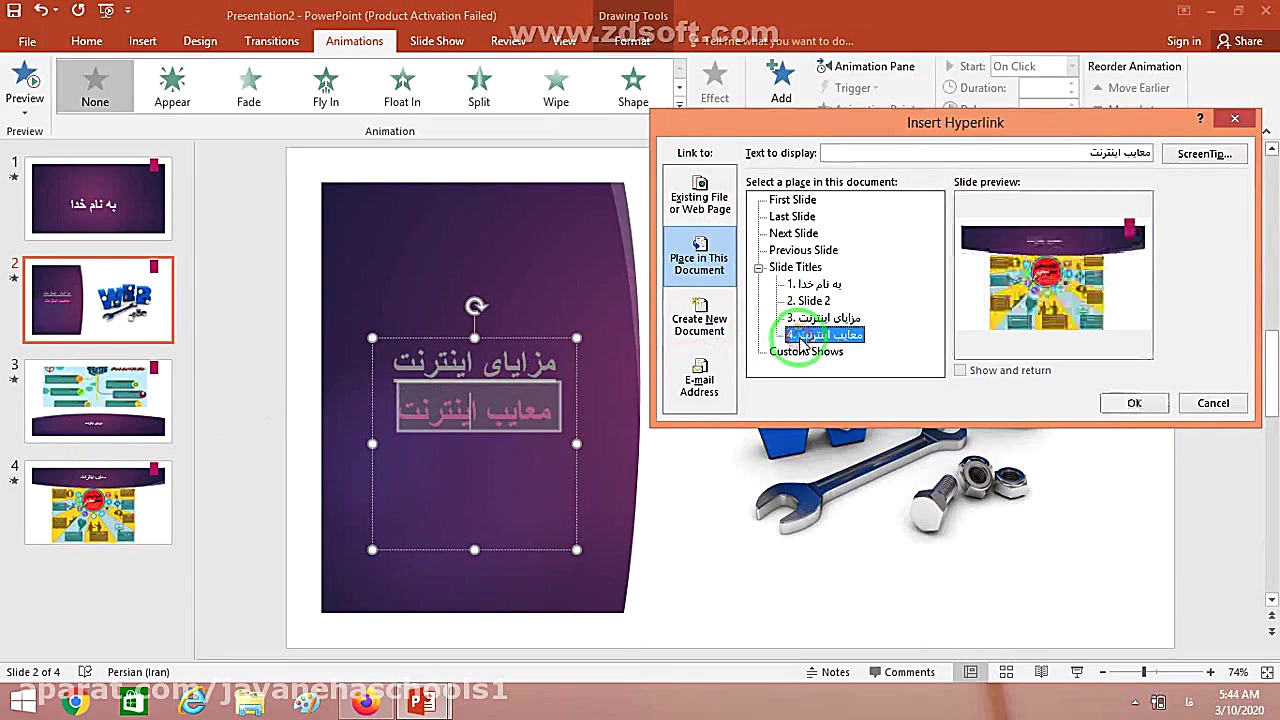Start slideshow from beginning via quick toolbar
This screenshot has width=1280, height=720.
tap(107, 11)
